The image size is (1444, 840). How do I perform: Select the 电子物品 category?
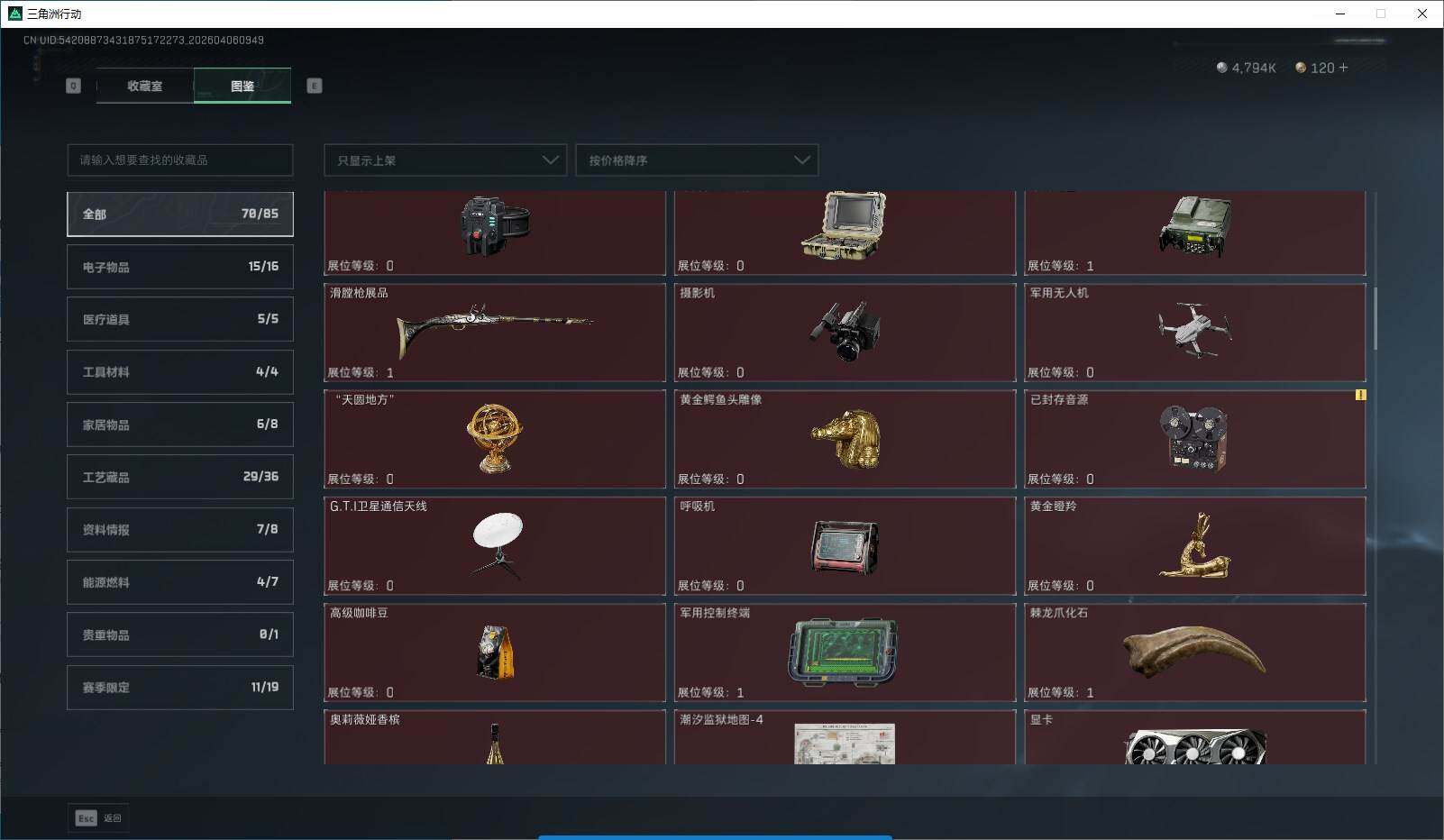(179, 266)
